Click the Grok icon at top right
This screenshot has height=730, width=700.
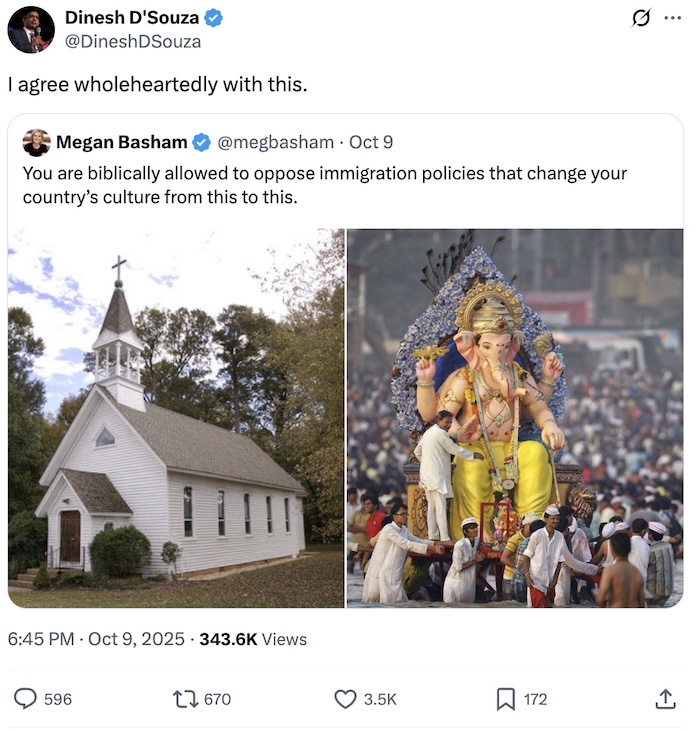[x=643, y=18]
